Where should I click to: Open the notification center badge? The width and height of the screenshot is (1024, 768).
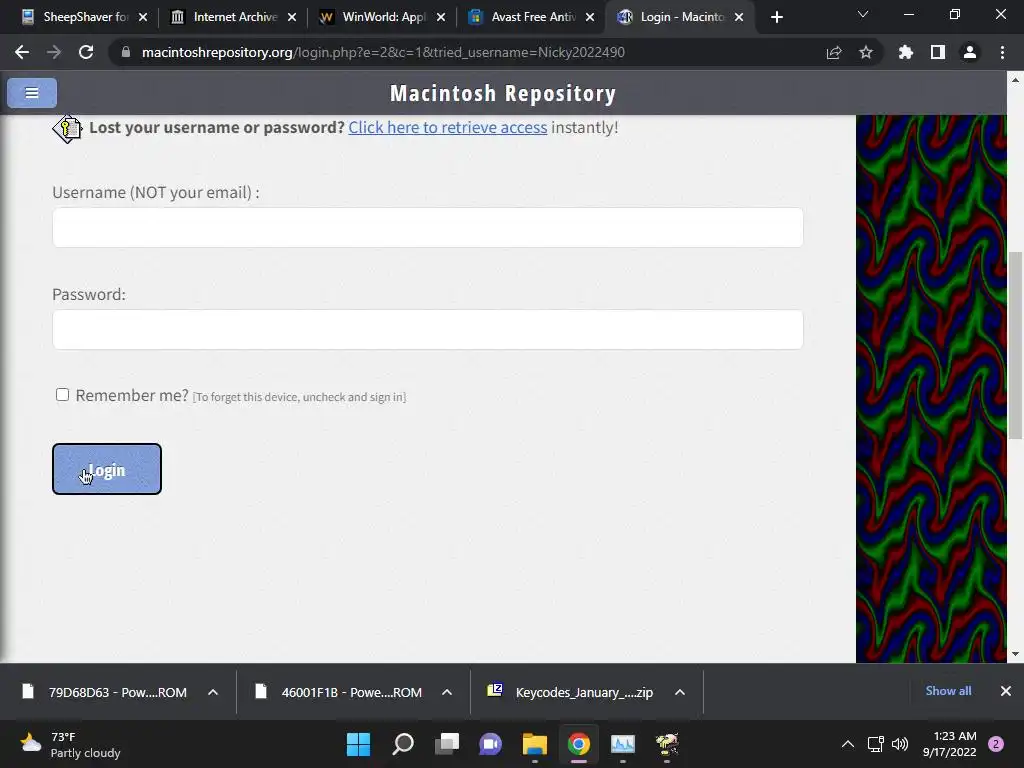[996, 744]
